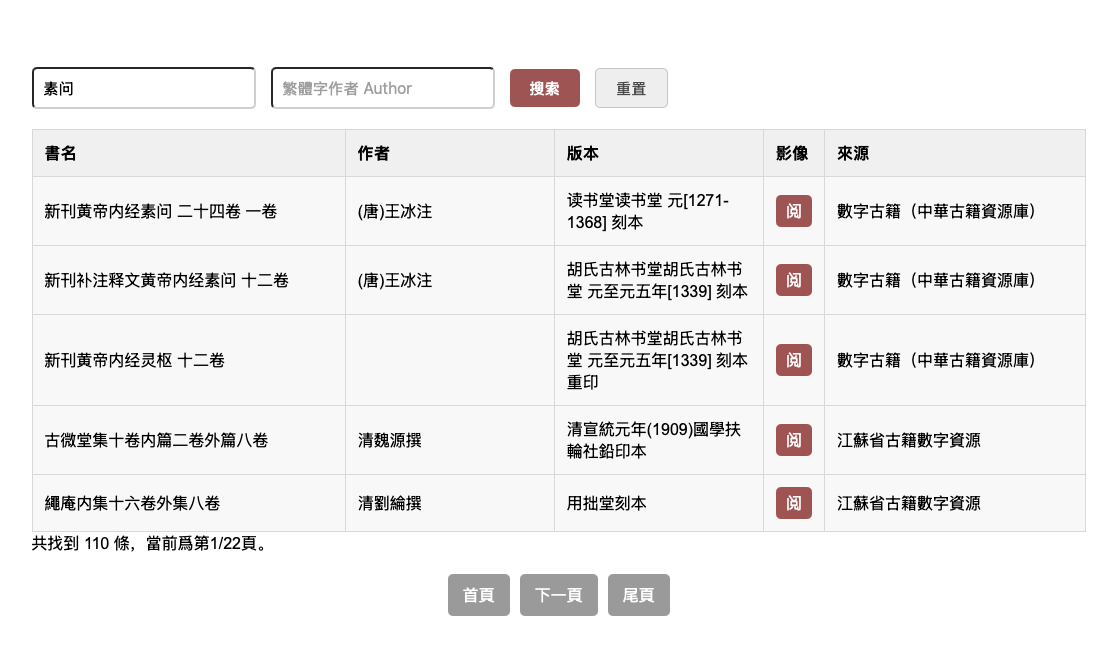This screenshot has height=651, width=1117.
Task: Open the 阅 reader for 古微堂集
Action: [793, 440]
